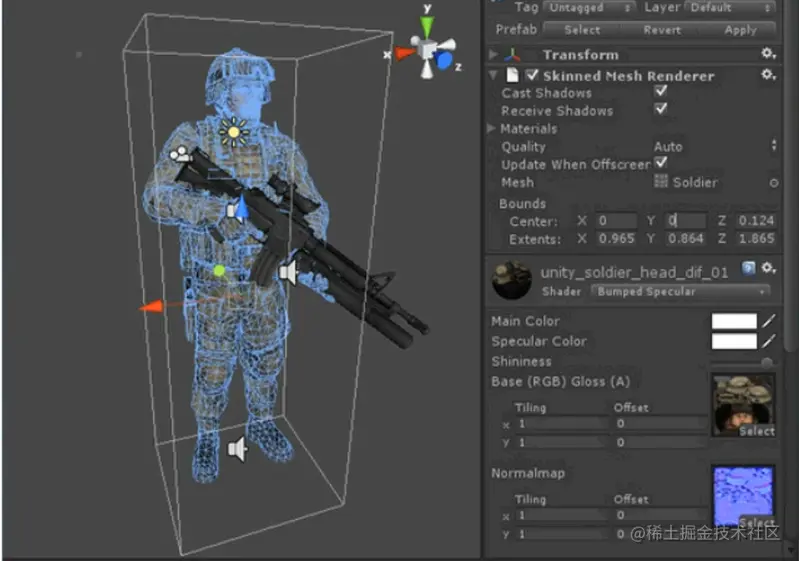Select the sun light gizmo on soldier's chest
799x561 pixels.
click(x=234, y=132)
